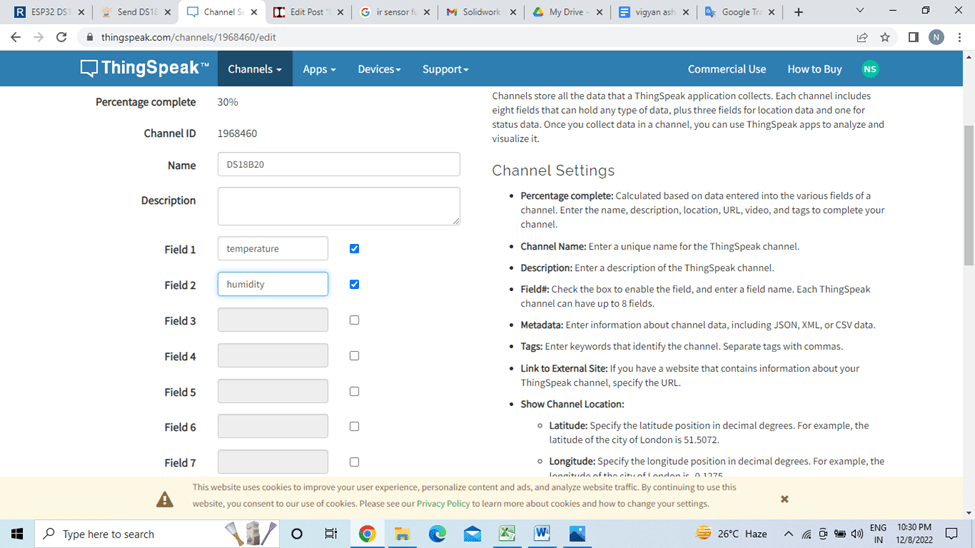The width and height of the screenshot is (975, 548).
Task: Open Word from taskbar
Action: pos(542,534)
